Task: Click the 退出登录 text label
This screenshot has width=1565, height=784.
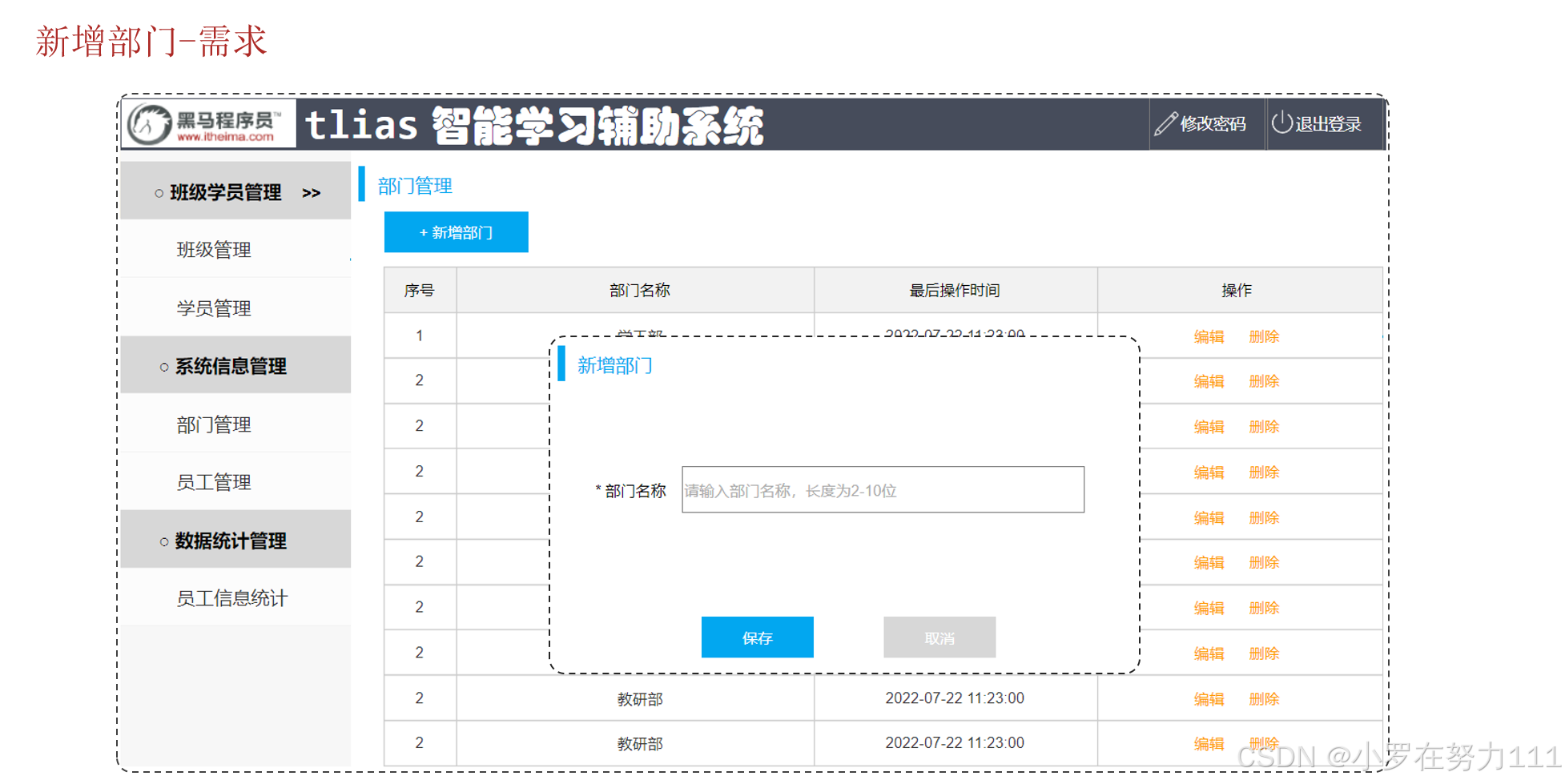Action: pyautogui.click(x=1329, y=124)
